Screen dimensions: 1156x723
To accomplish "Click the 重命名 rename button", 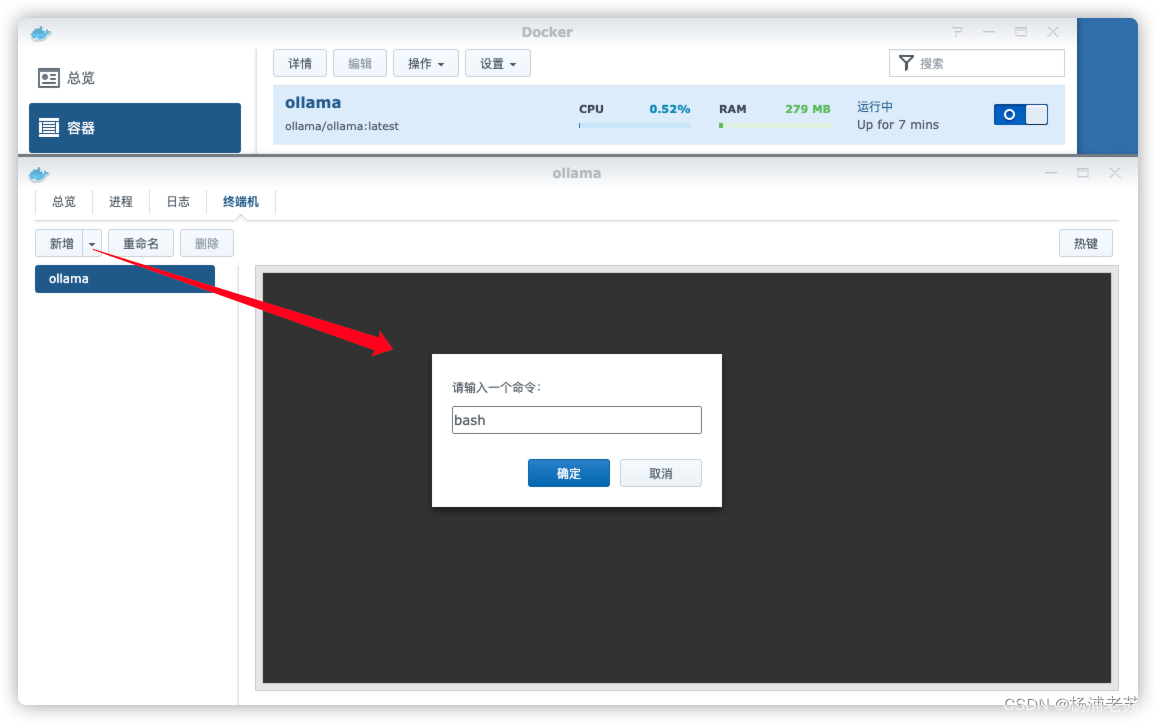I will [x=141, y=244].
